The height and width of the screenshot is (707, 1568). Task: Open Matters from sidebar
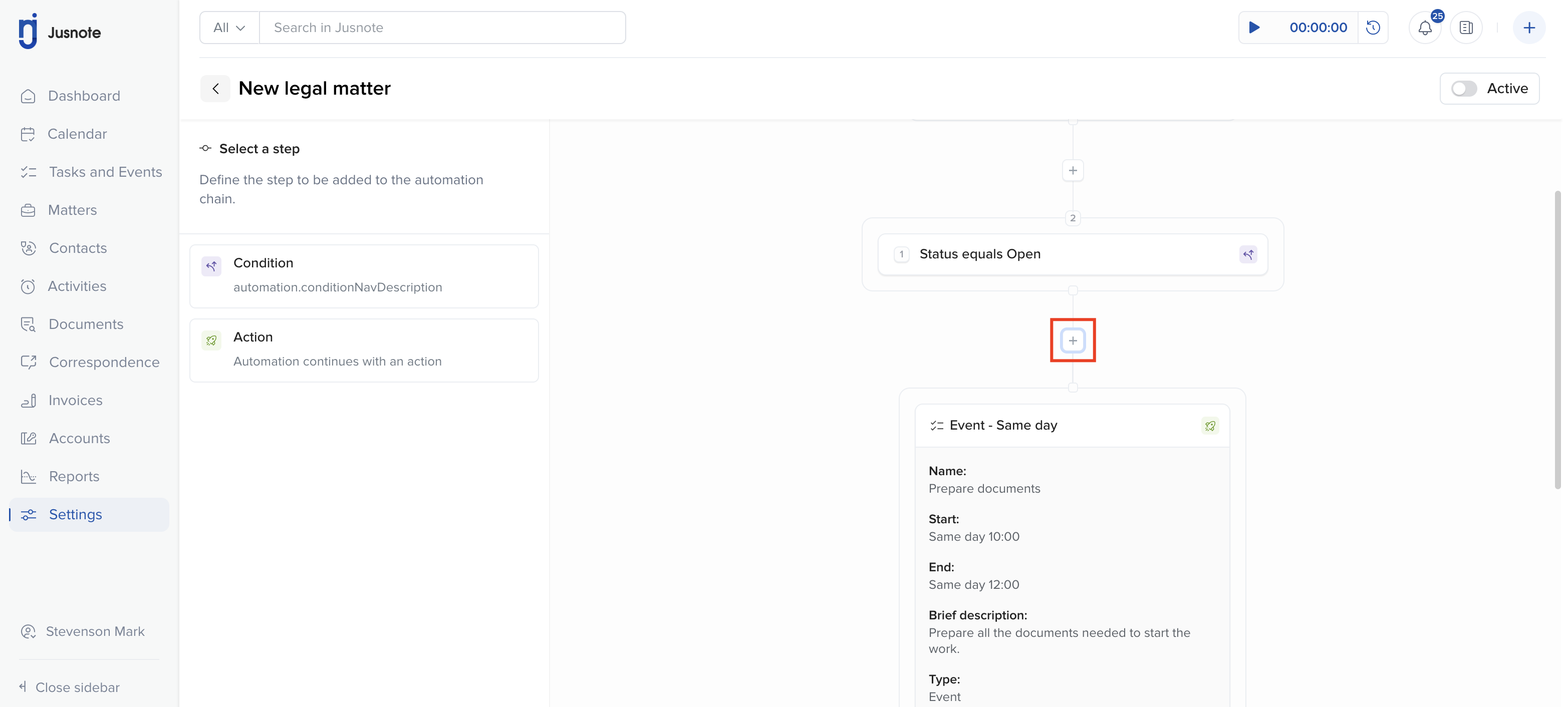[x=73, y=210]
